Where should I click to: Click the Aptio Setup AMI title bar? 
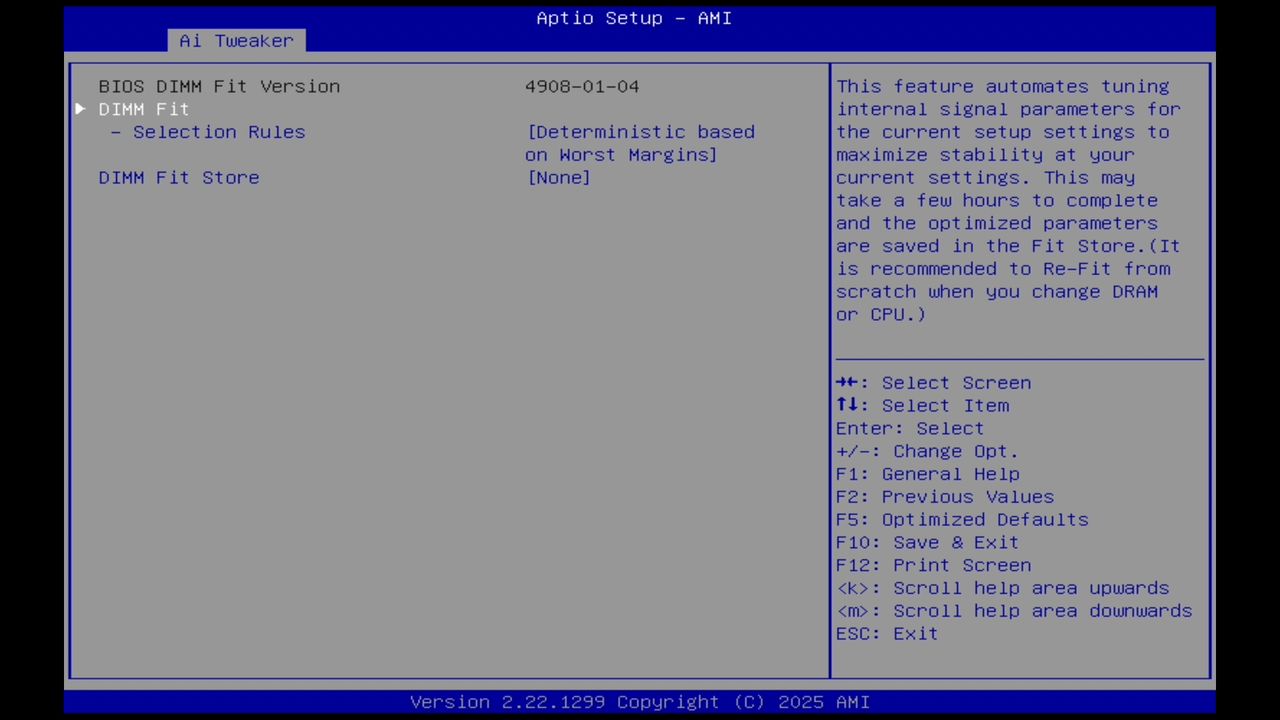pyautogui.click(x=633, y=17)
